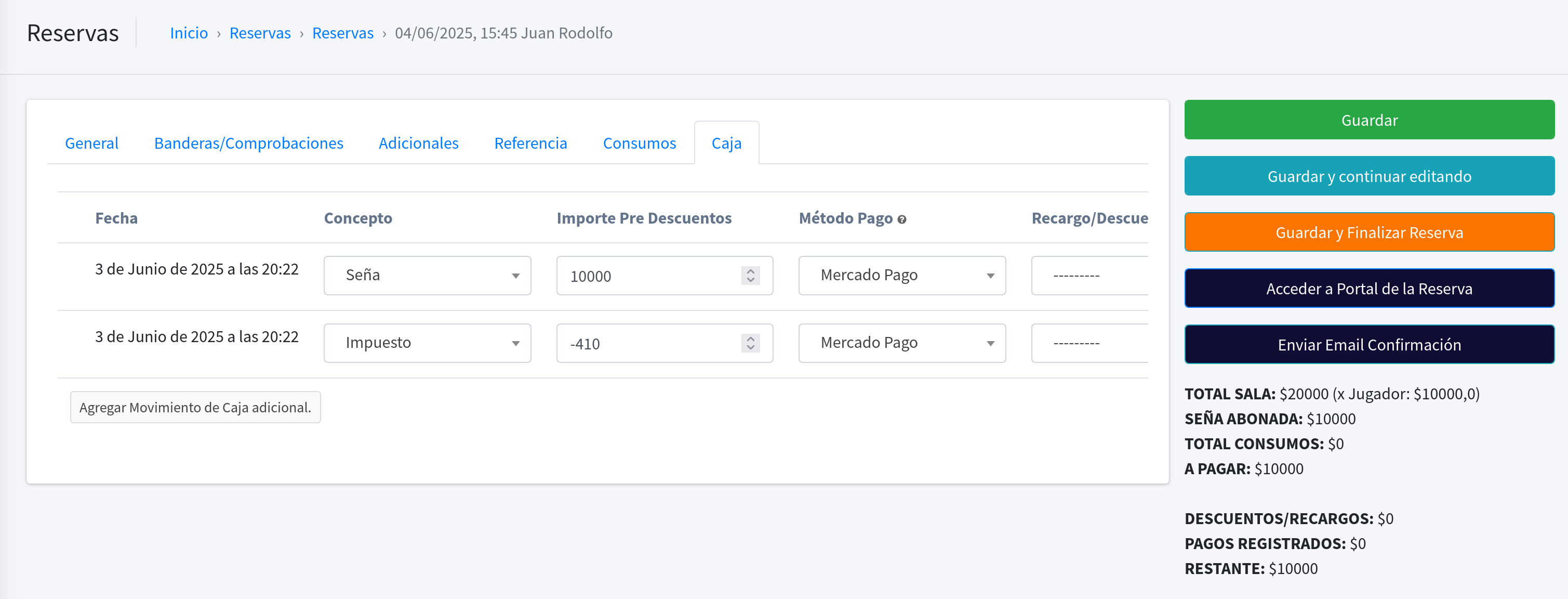
Task: Click Guardar y continuar editando
Action: 1369,176
